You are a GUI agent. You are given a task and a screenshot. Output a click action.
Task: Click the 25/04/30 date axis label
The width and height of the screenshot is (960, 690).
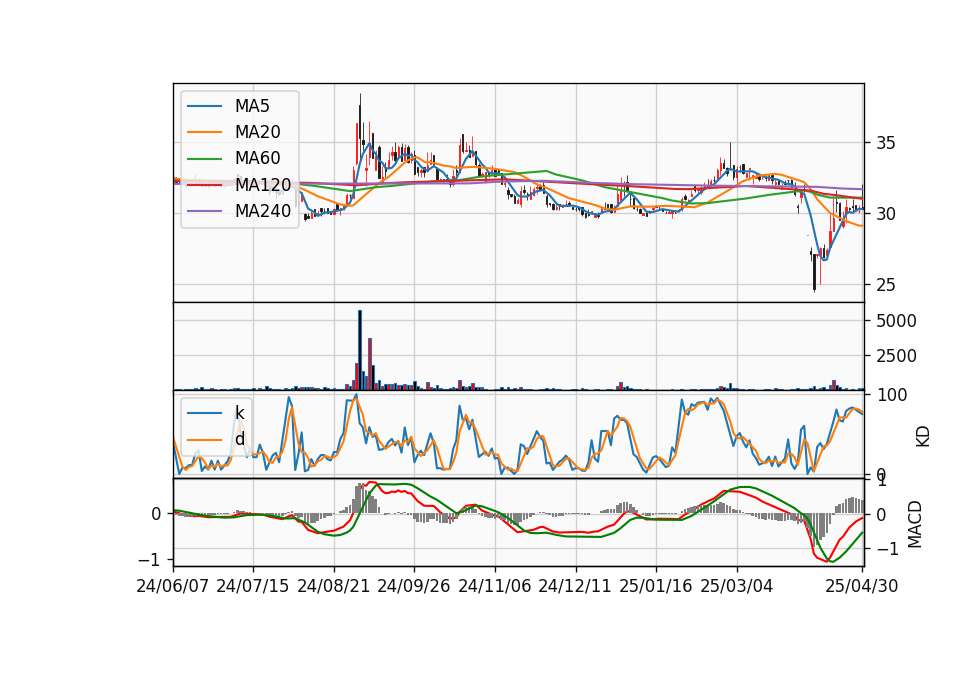coord(861,586)
